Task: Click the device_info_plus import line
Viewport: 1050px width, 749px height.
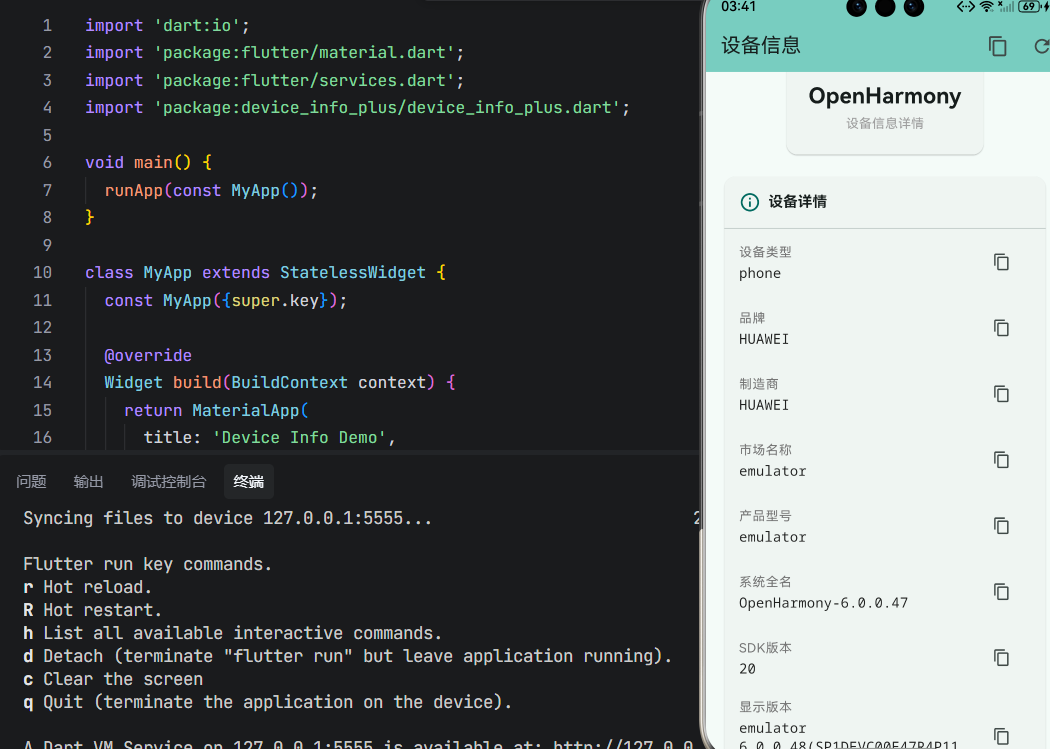Action: pos(358,108)
